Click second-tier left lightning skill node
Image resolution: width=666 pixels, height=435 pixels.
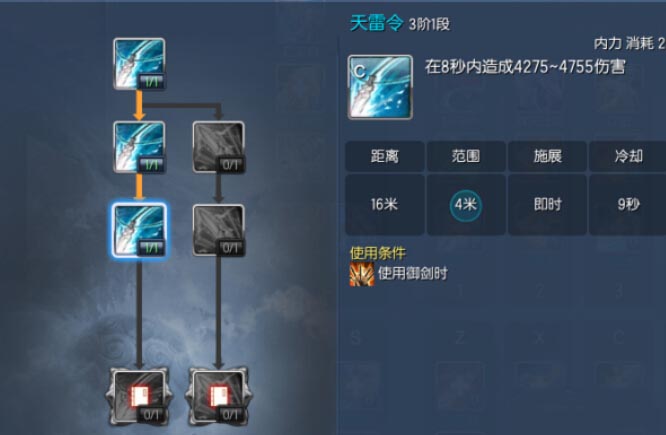139,147
